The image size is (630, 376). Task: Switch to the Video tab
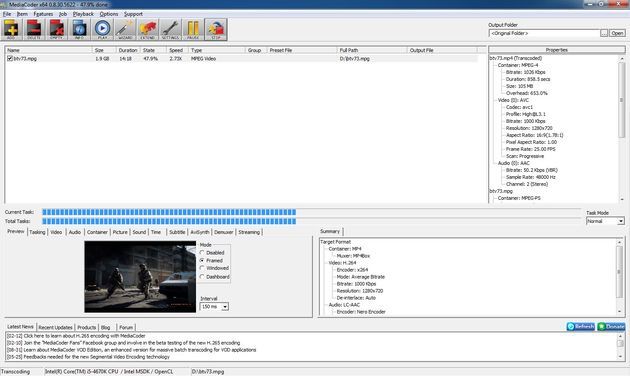tap(56, 232)
